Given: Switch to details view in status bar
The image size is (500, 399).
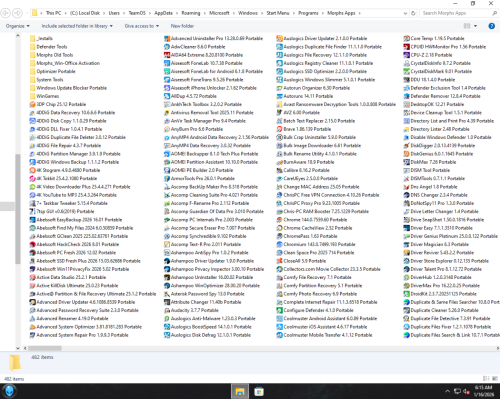Looking at the screenshot, I should coord(486,379).
